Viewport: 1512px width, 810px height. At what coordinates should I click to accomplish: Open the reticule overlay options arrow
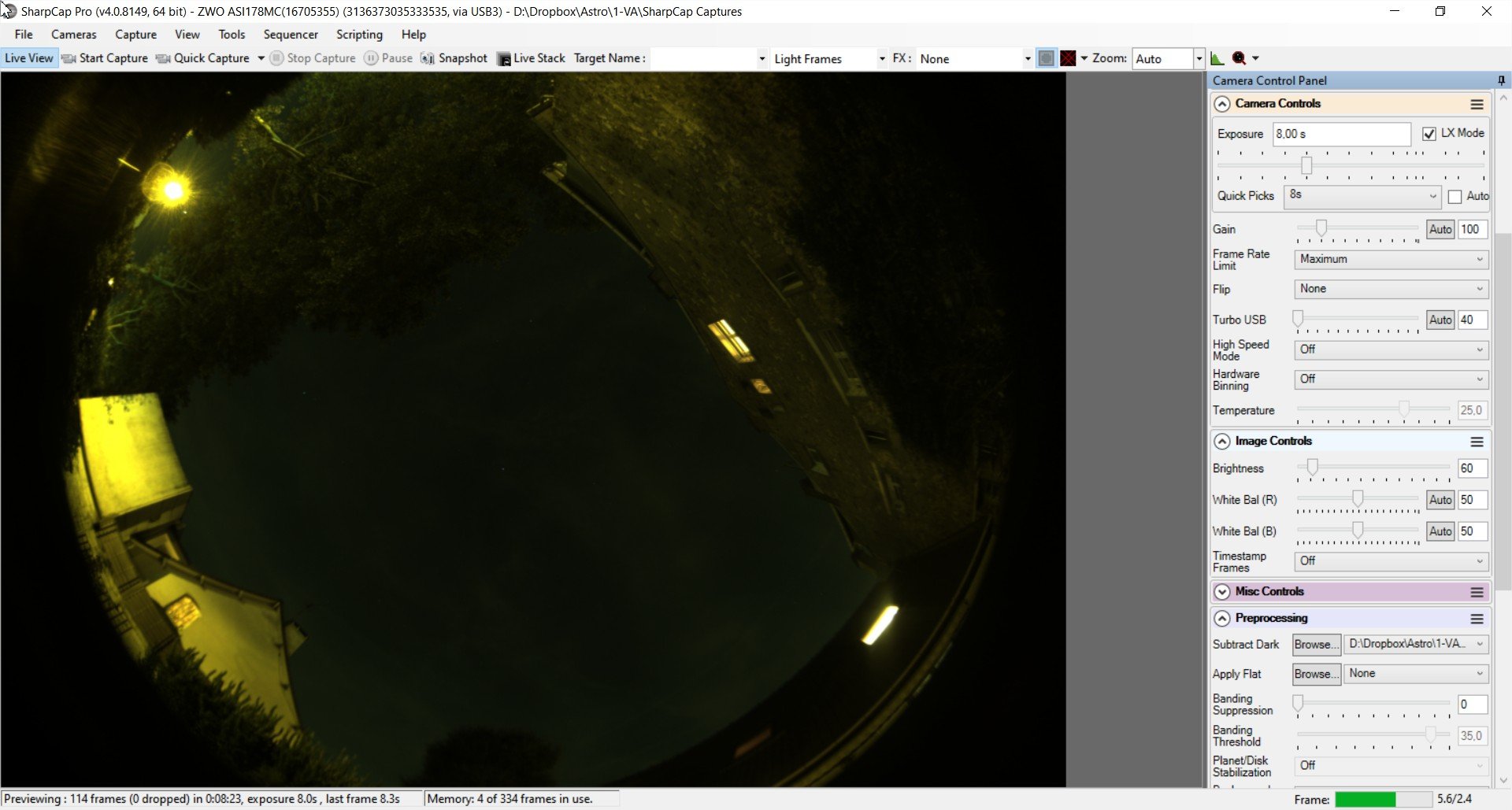1084,58
